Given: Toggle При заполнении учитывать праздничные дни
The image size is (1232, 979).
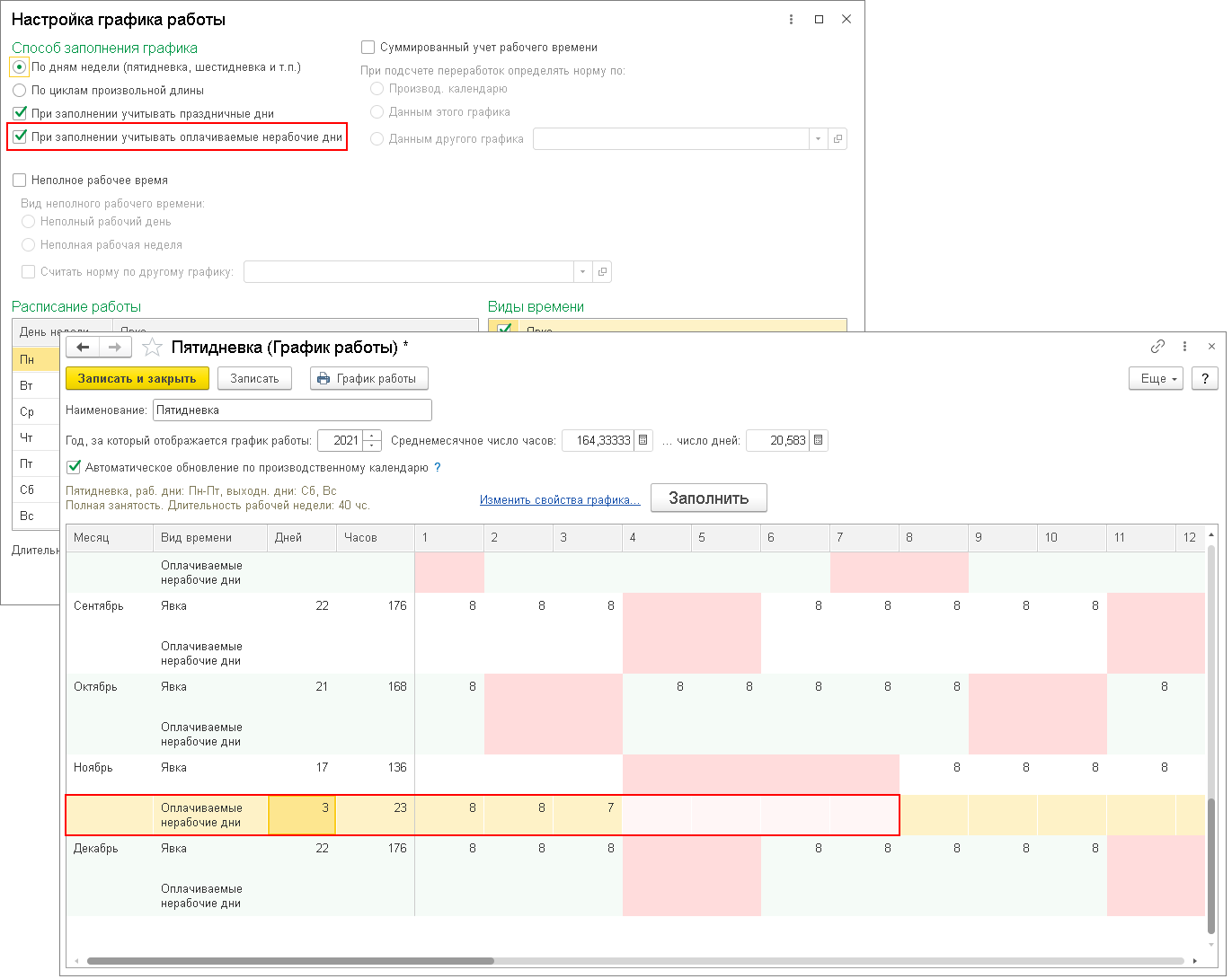Looking at the screenshot, I should pyautogui.click(x=20, y=113).
